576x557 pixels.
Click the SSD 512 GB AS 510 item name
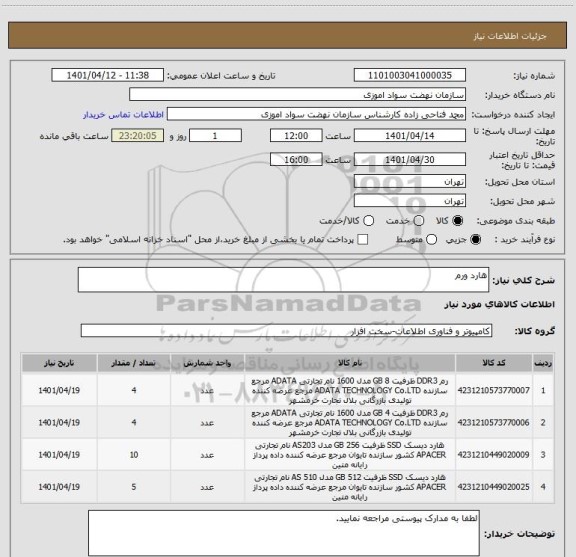tap(350, 487)
